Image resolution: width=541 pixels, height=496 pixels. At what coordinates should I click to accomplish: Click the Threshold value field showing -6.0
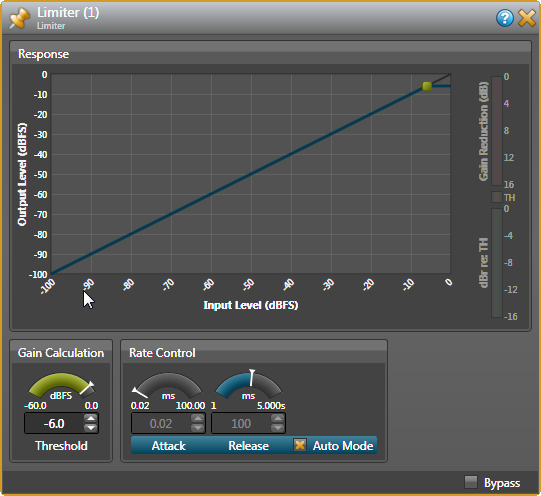point(54,423)
